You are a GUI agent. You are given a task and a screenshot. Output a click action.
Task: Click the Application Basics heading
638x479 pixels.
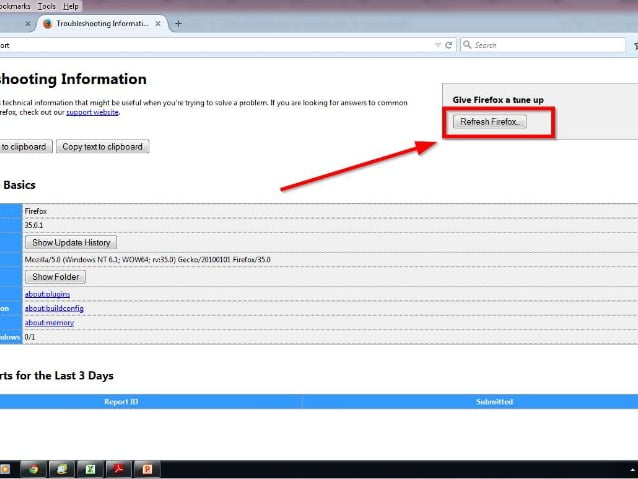(18, 185)
